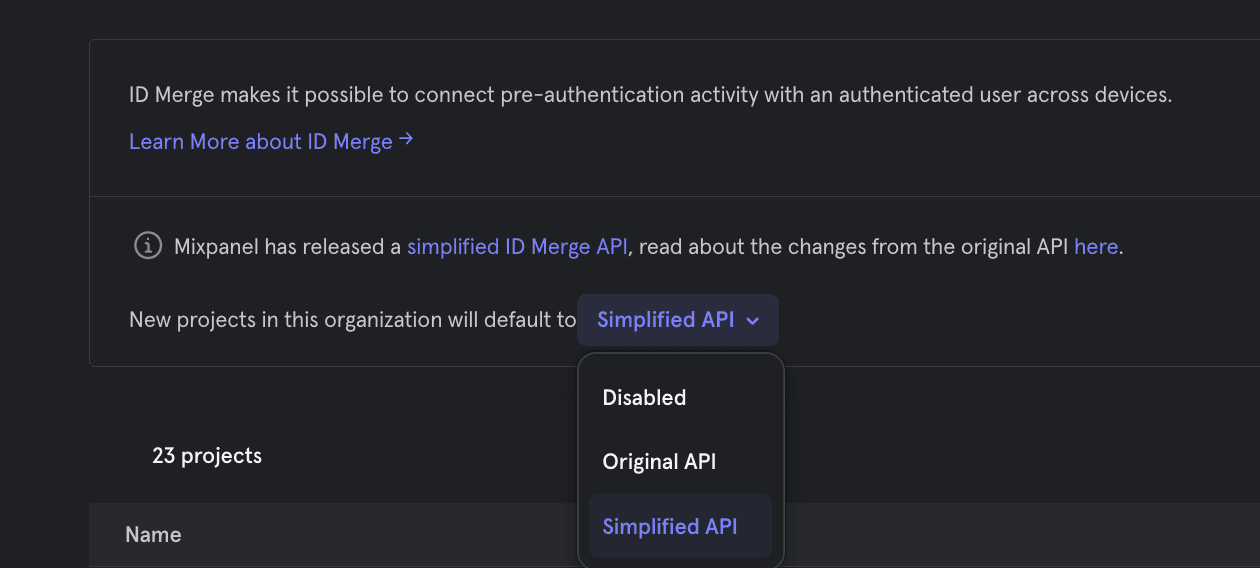
Task: Click the "Mixpanel has released a" notice text
Action: point(288,246)
